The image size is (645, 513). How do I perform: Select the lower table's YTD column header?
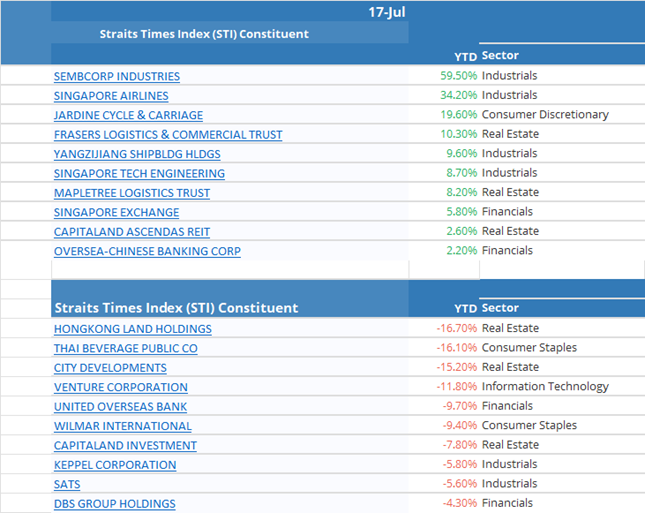click(x=465, y=309)
